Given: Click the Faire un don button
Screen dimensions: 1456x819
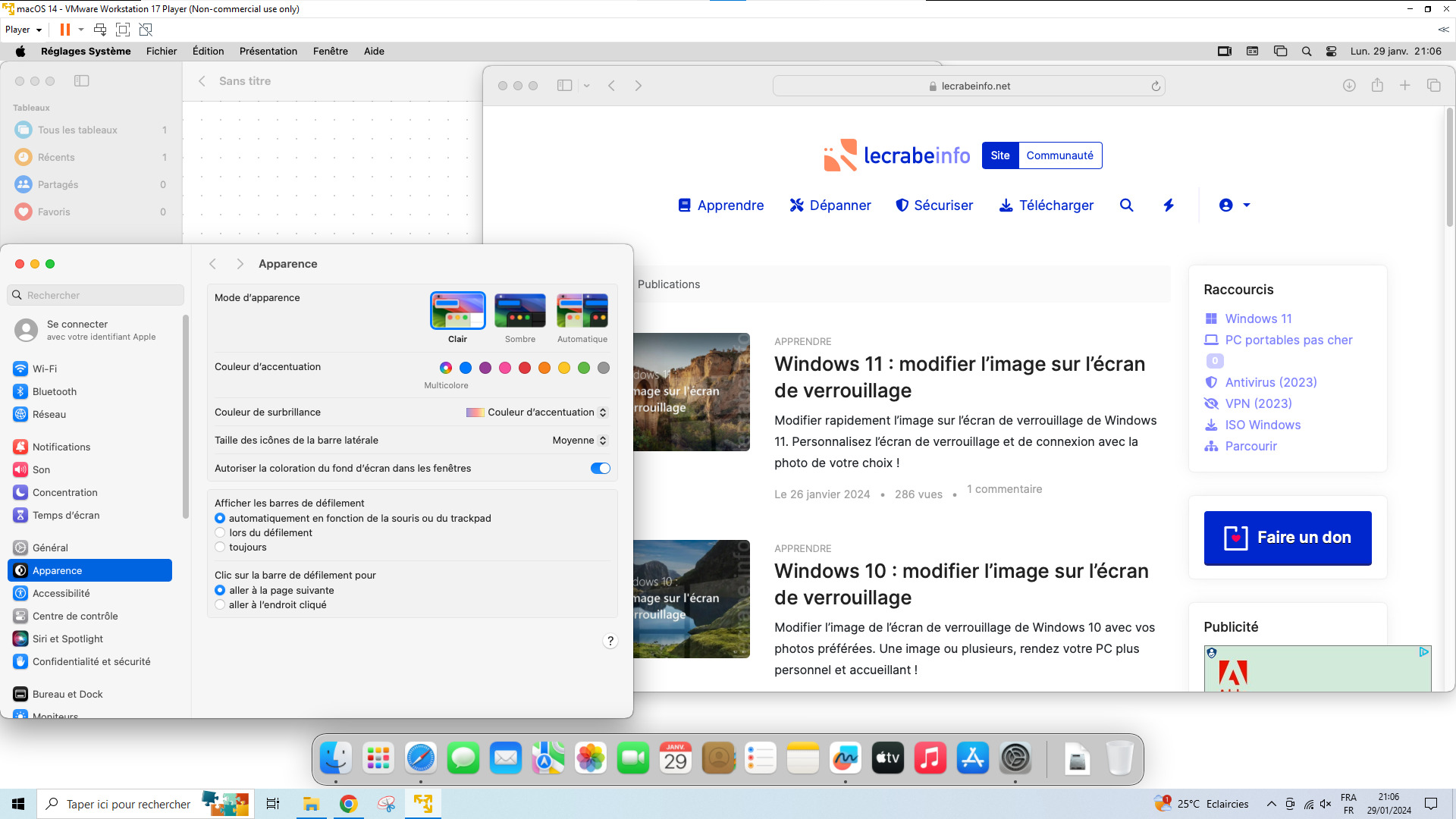Looking at the screenshot, I should pos(1288,538).
